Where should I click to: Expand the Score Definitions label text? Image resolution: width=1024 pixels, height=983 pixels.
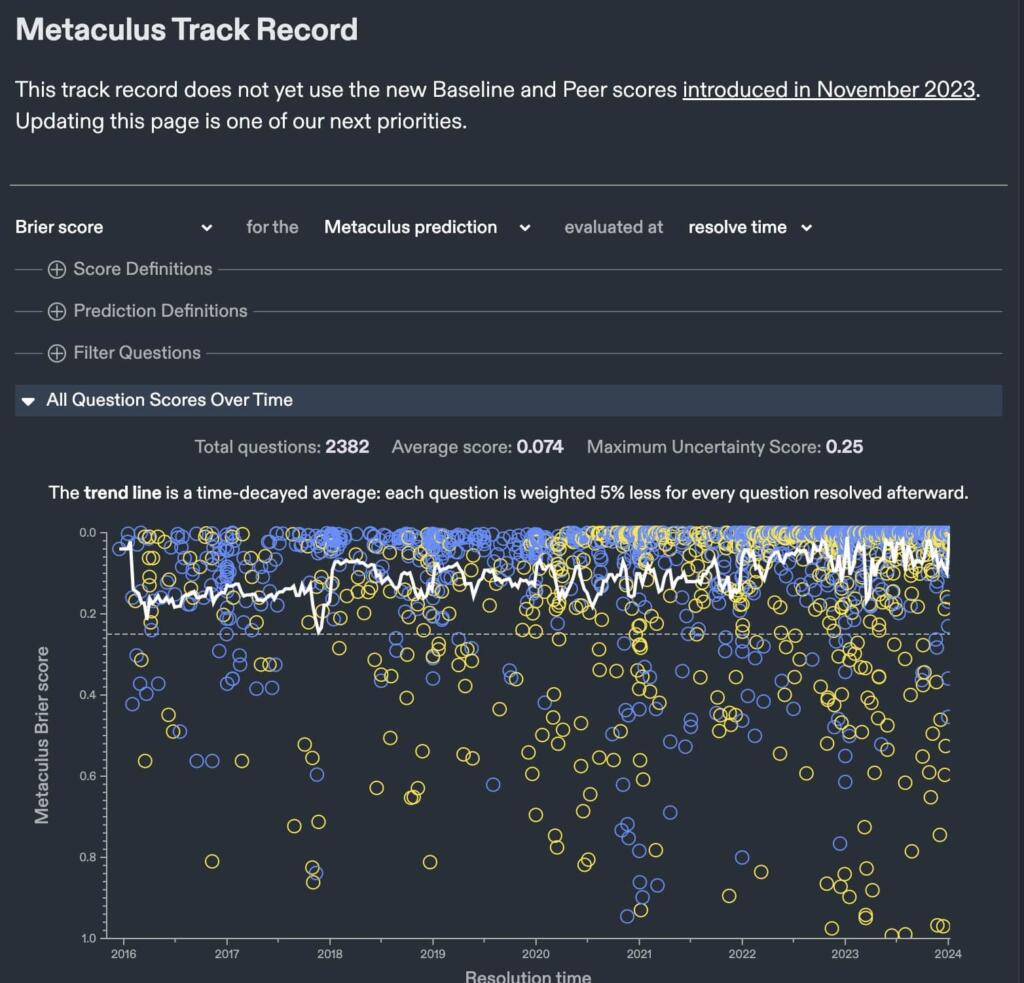pyautogui.click(x=143, y=269)
